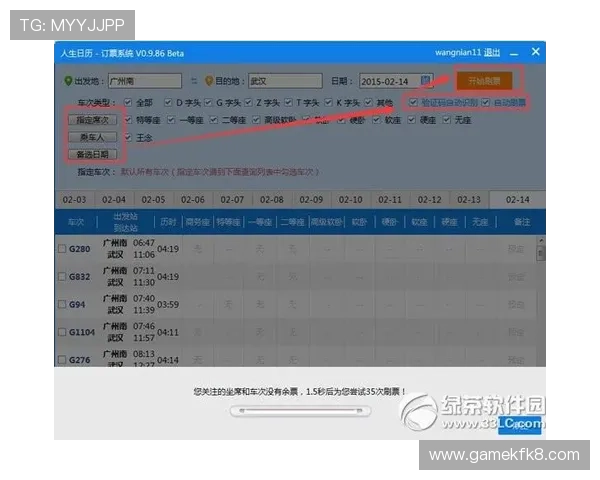Switch to the 02-13 date tab

coord(469,199)
